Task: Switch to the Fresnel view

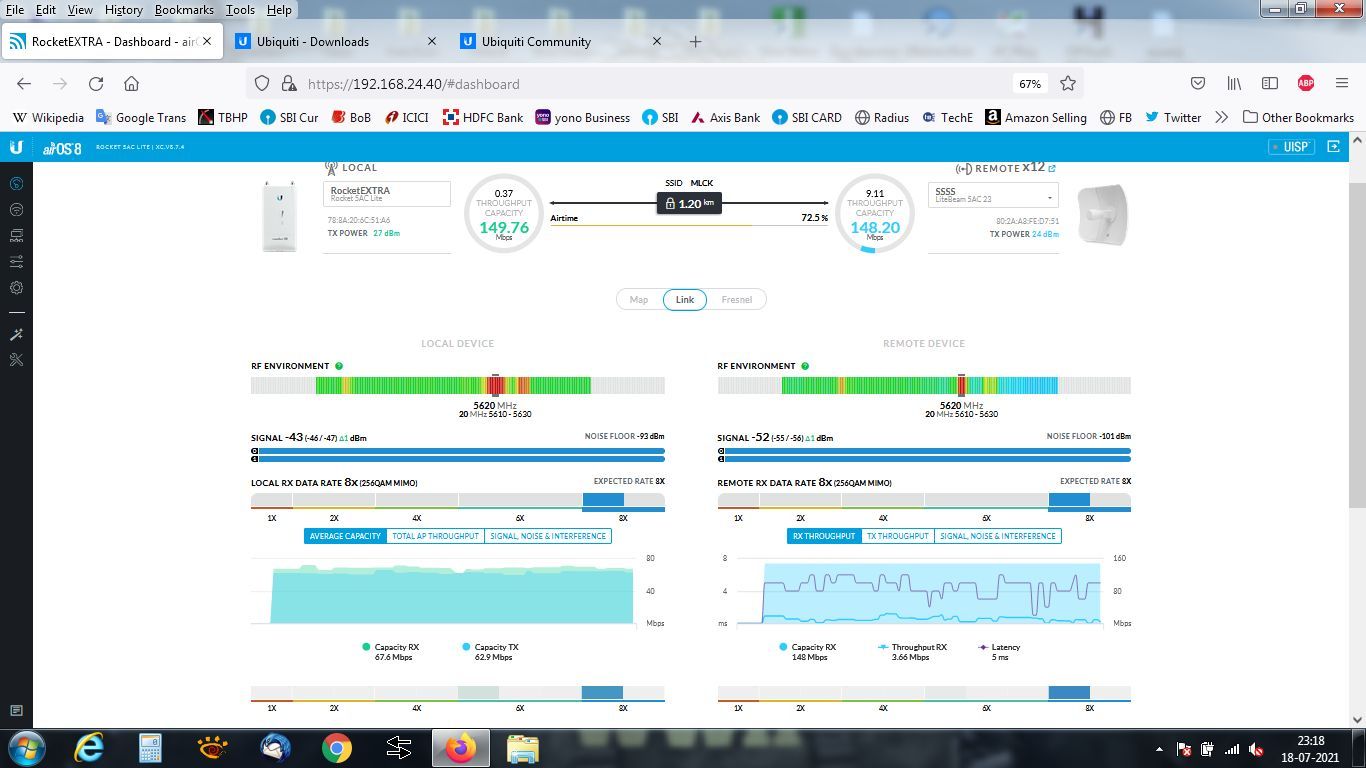Action: [737, 300]
